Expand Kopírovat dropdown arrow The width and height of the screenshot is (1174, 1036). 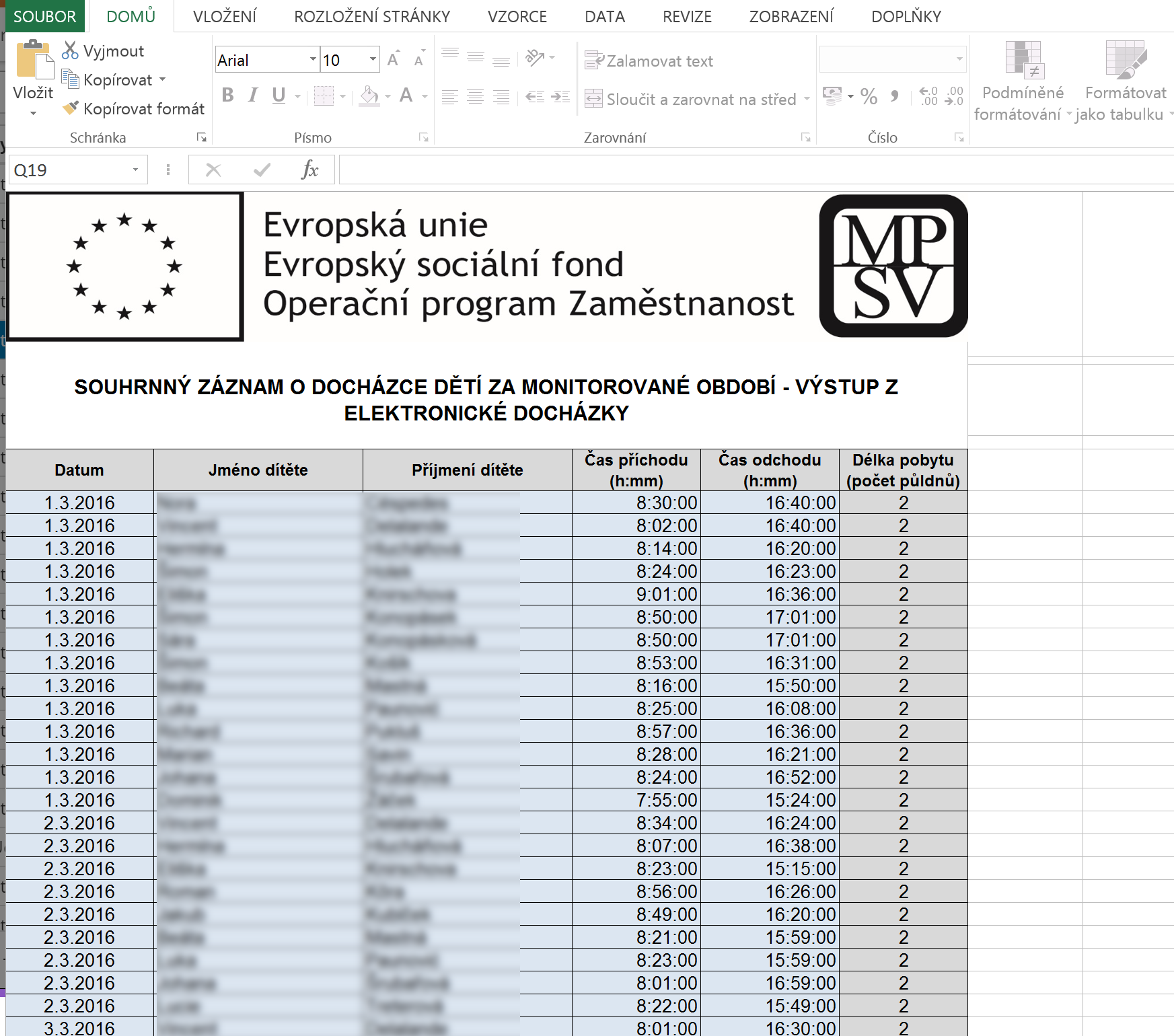click(163, 79)
